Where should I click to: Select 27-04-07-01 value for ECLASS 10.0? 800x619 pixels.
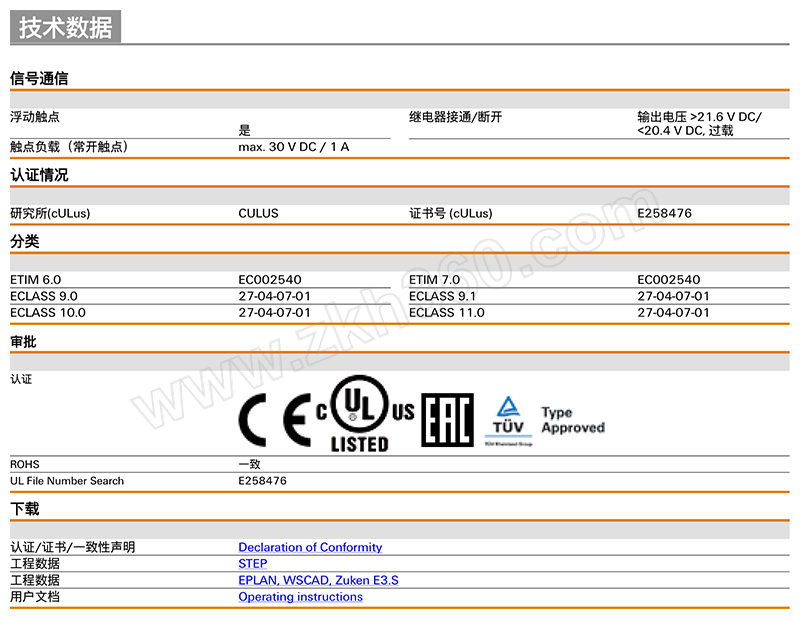(274, 312)
